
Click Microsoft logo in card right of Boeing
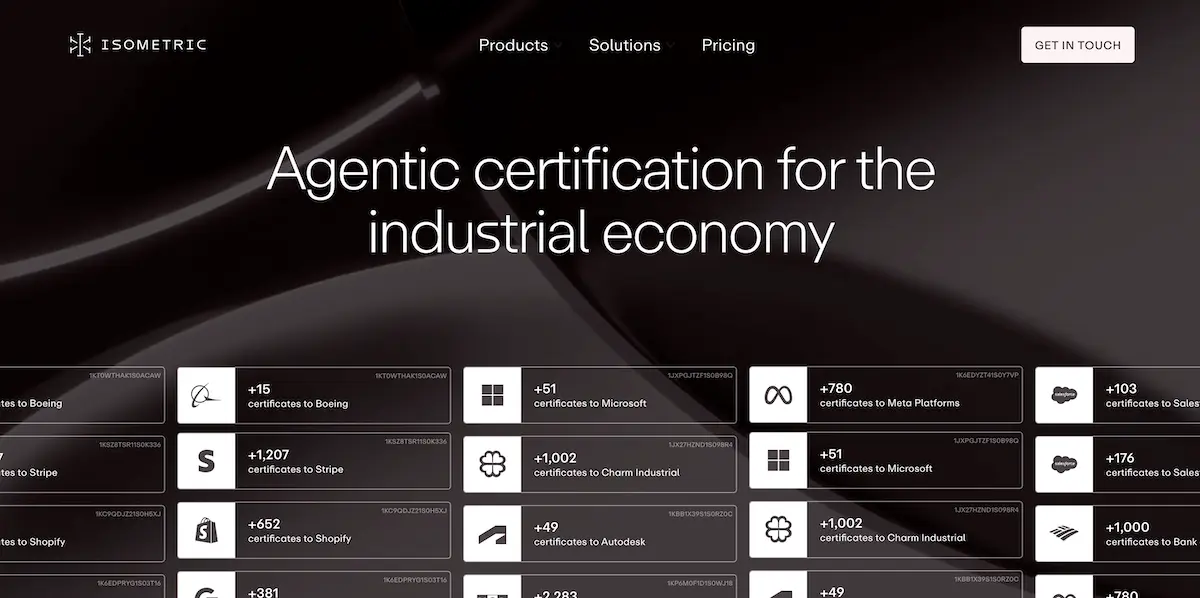[492, 395]
